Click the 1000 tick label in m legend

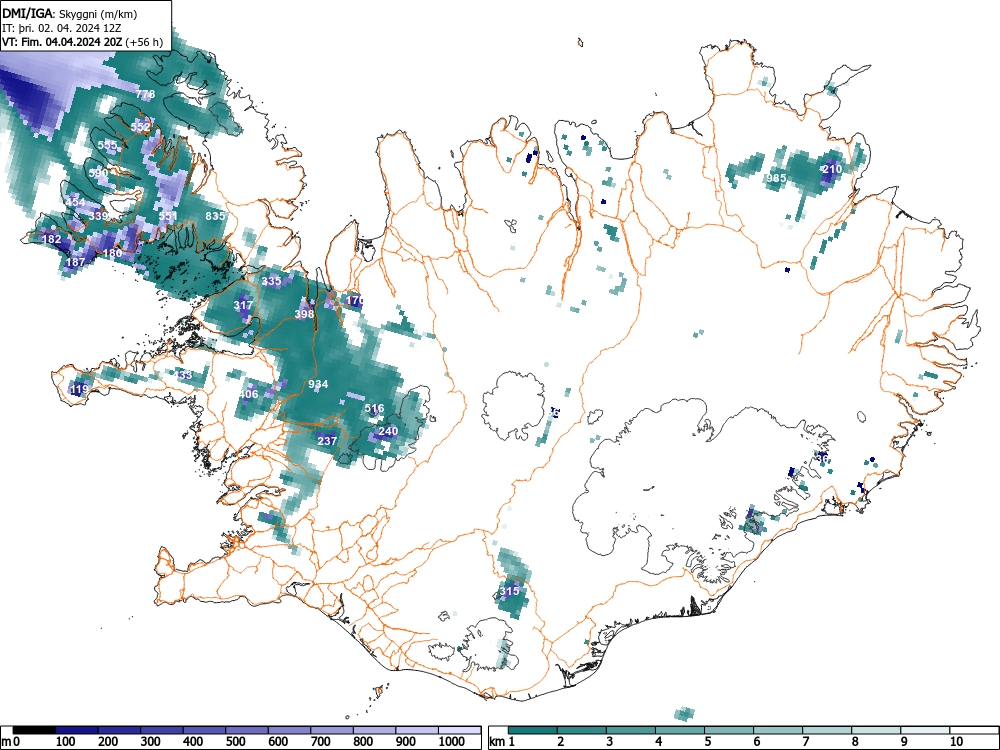click(451, 742)
